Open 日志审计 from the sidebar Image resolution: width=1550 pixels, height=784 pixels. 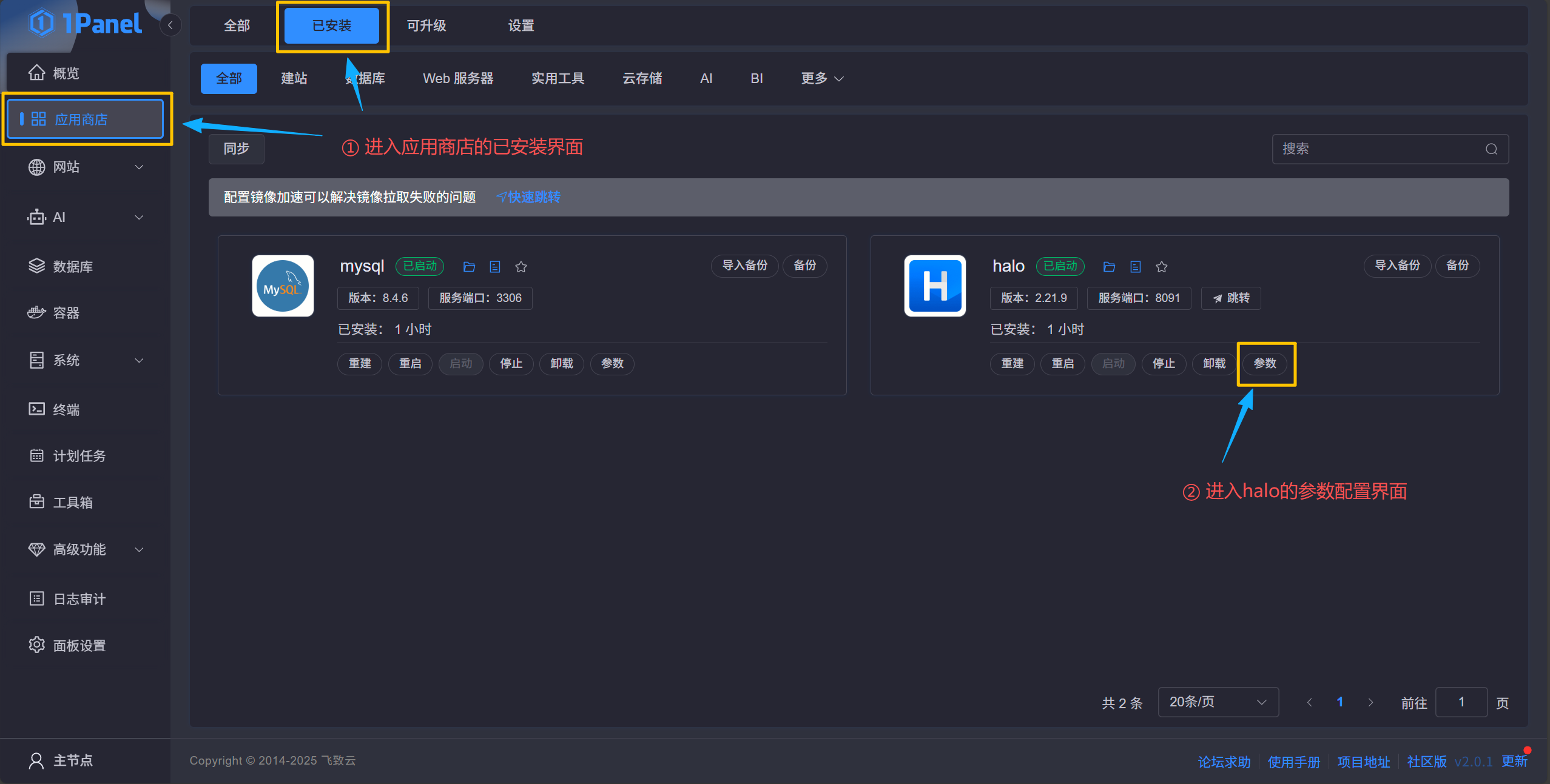(79, 598)
